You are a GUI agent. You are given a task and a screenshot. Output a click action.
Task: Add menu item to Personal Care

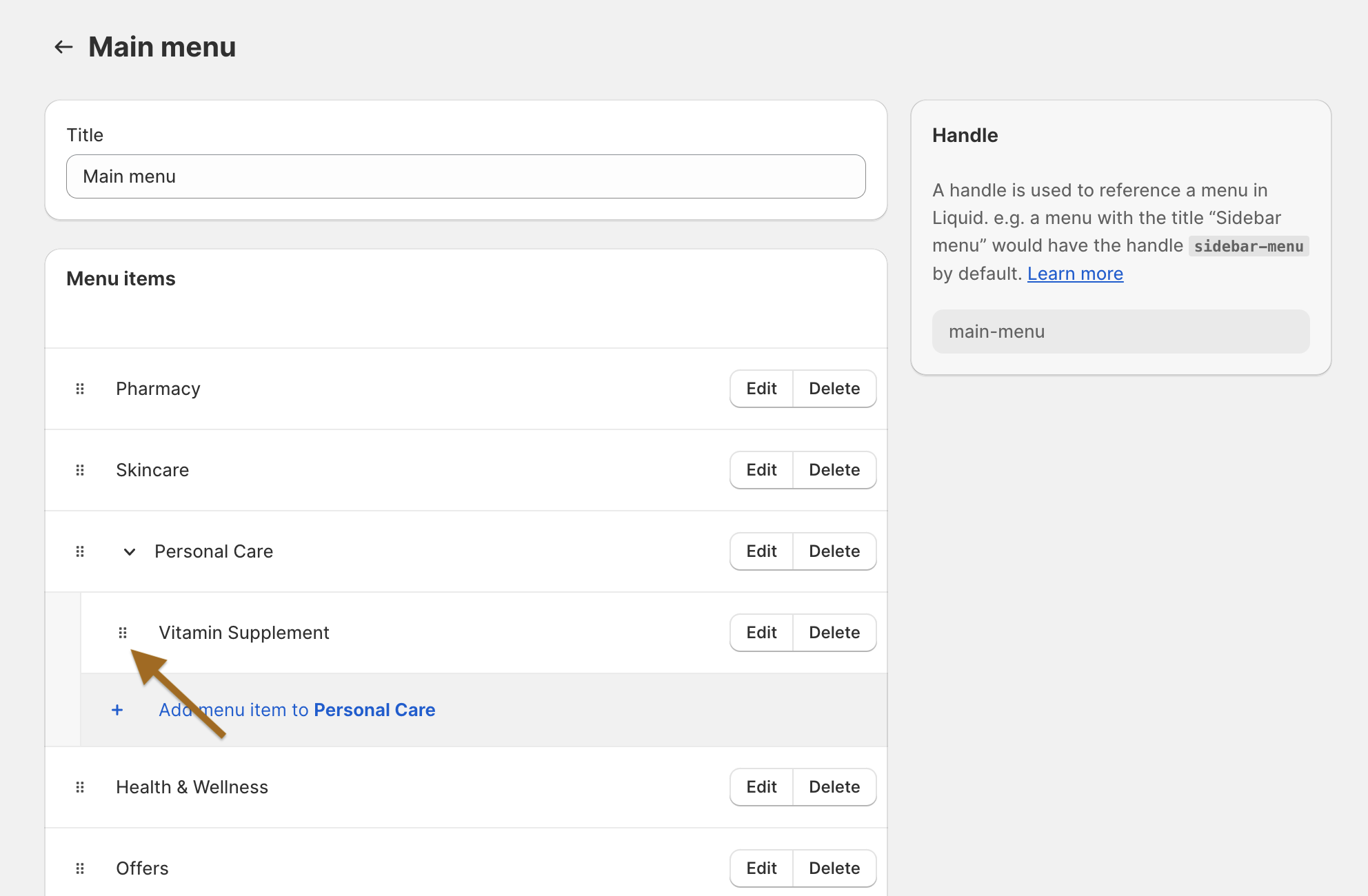click(297, 710)
